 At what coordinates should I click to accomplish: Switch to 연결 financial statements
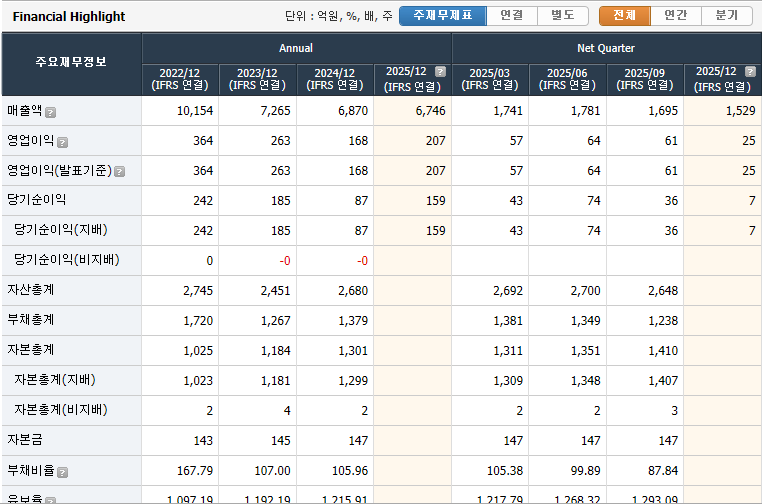[x=512, y=16]
